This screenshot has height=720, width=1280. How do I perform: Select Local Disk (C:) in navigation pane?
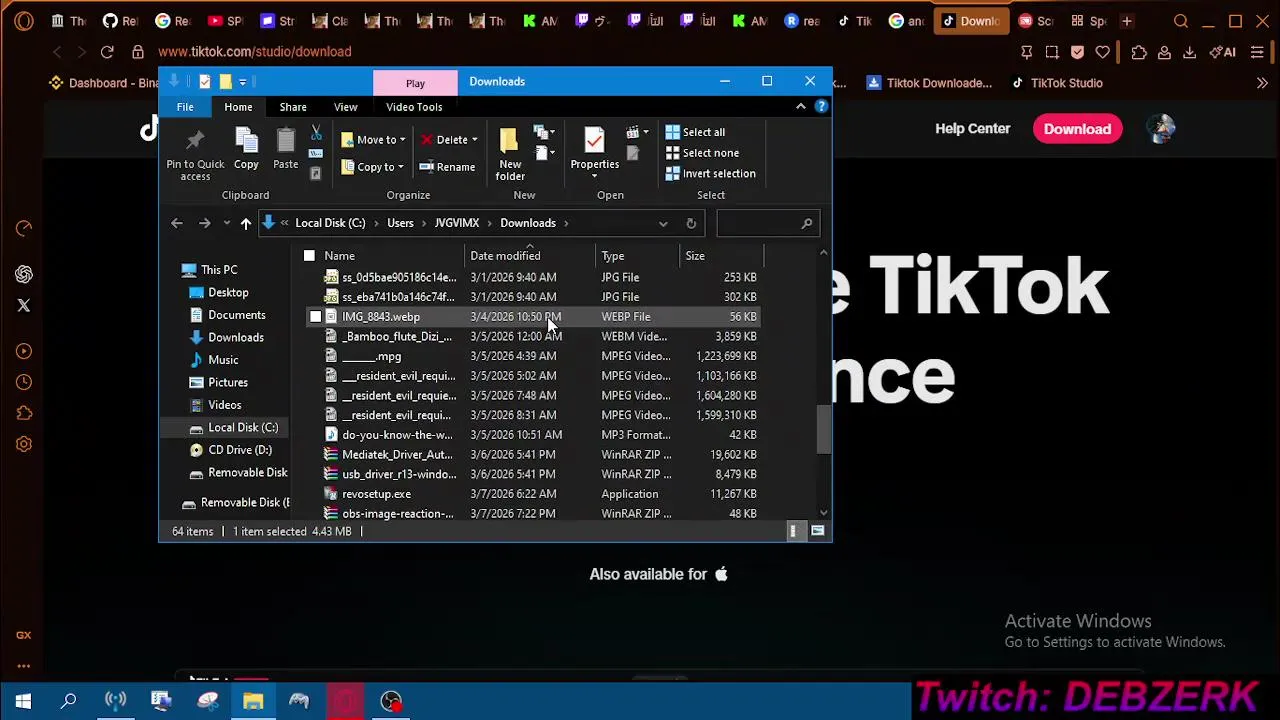coord(243,427)
